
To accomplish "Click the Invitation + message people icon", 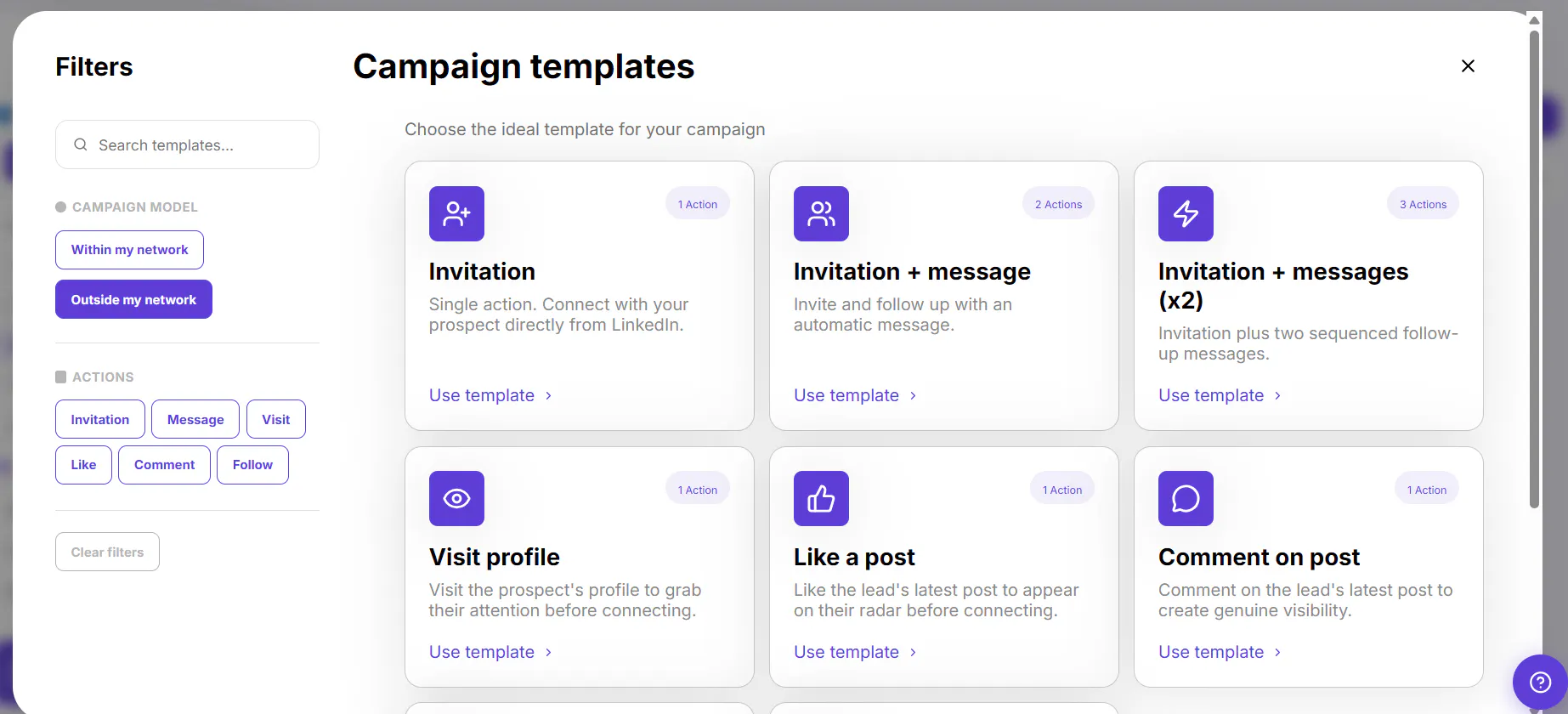I will coord(821,213).
